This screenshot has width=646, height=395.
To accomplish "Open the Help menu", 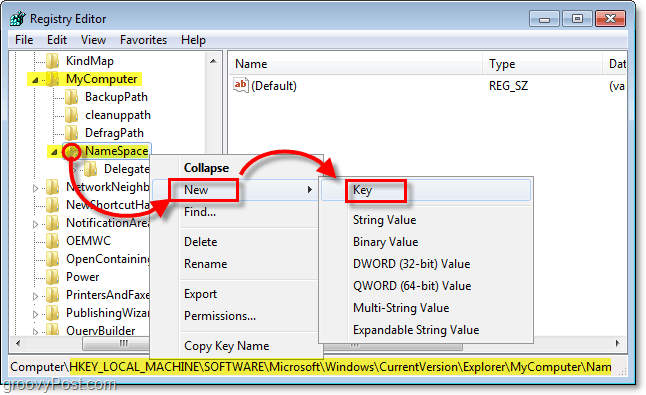I will click(193, 40).
